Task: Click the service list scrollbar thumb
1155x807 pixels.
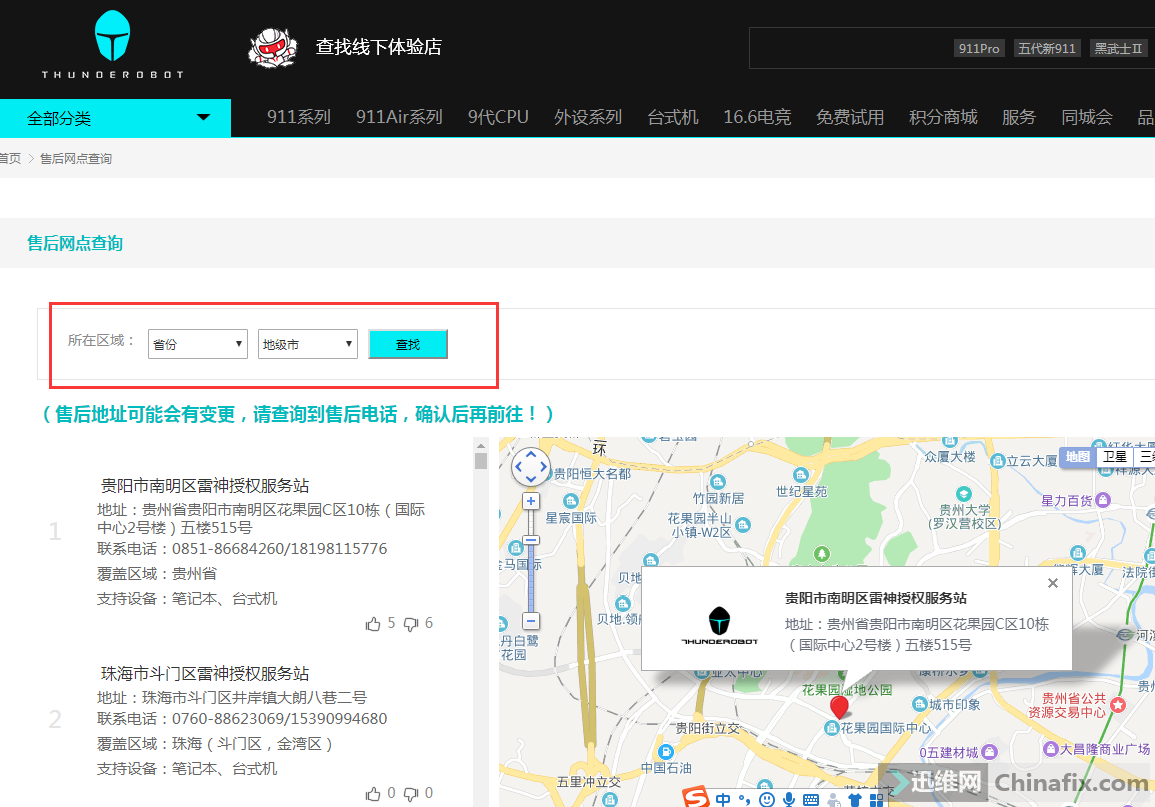Action: (x=481, y=461)
